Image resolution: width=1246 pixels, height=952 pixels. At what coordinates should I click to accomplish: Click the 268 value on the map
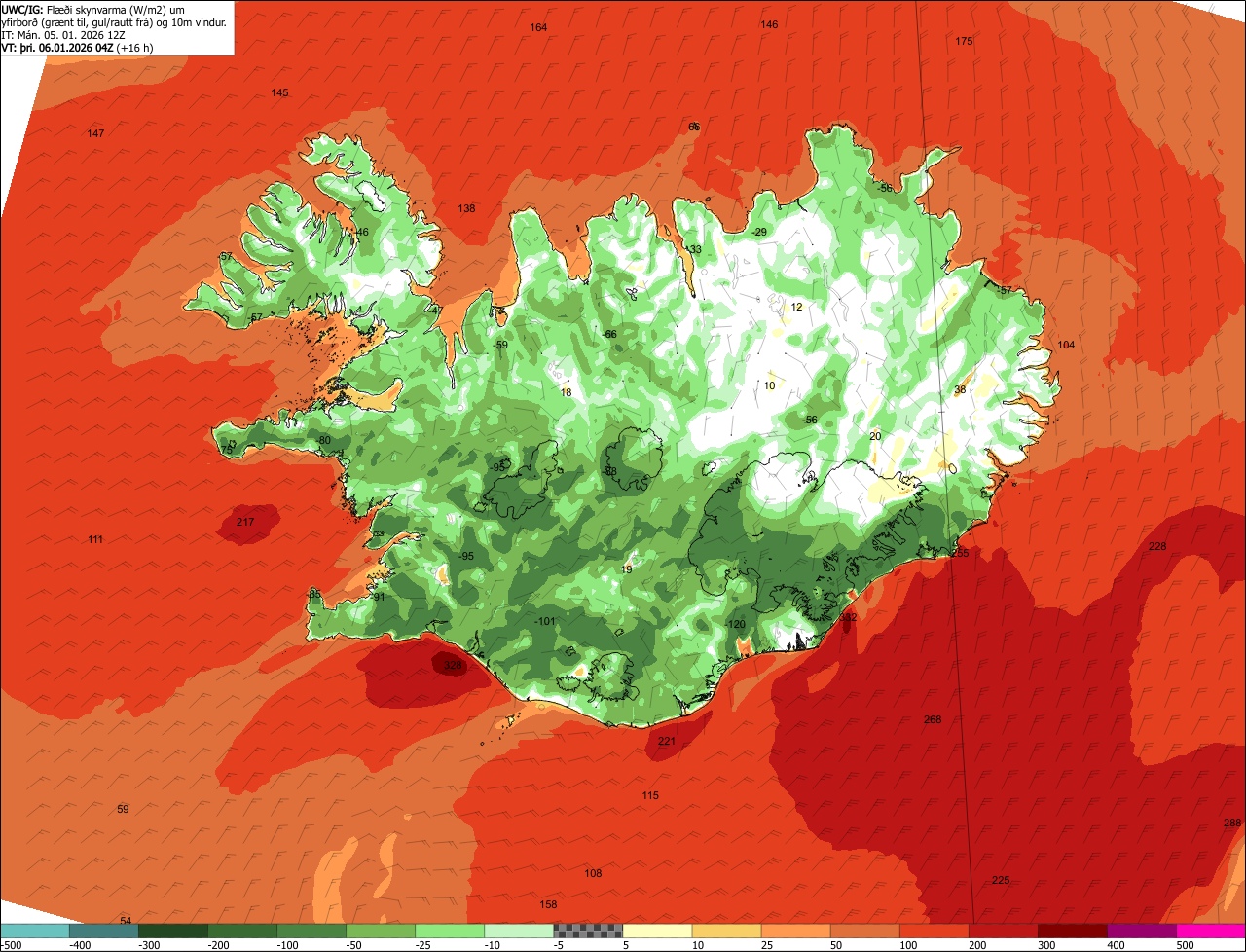point(933,720)
